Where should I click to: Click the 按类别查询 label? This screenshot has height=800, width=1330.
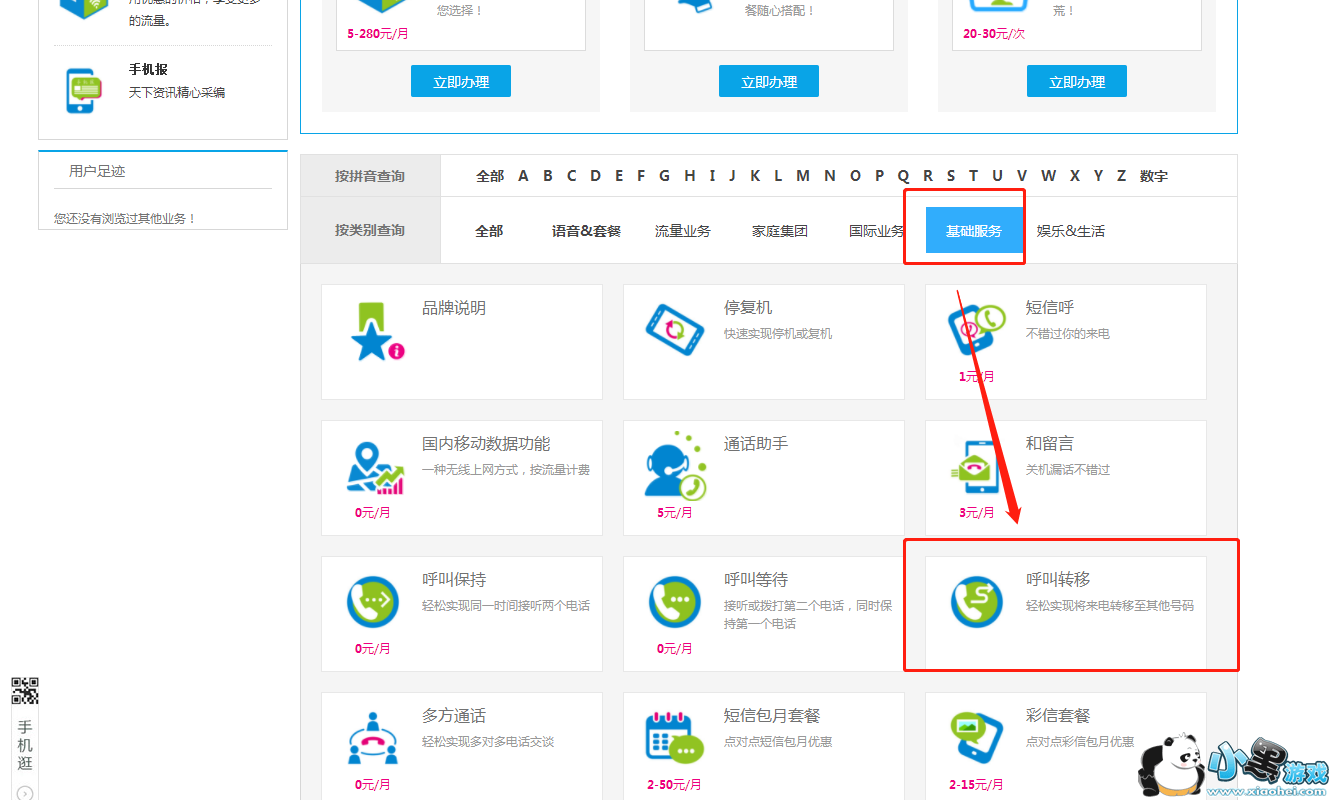point(370,231)
